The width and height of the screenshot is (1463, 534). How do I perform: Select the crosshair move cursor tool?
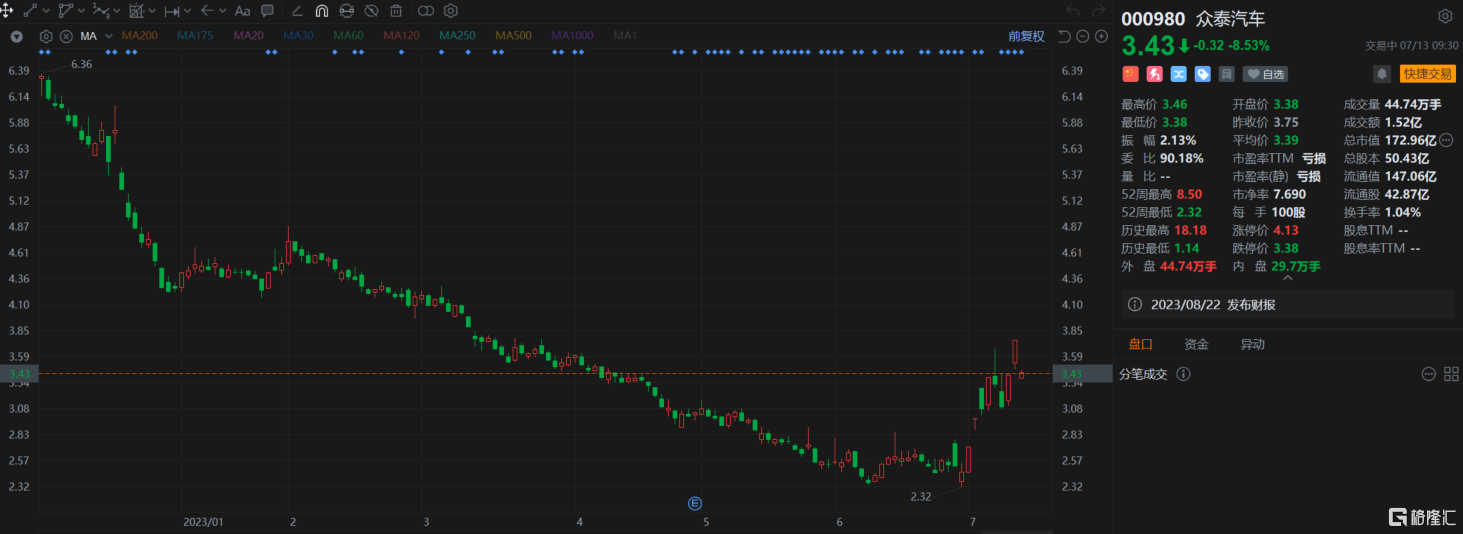pyautogui.click(x=7, y=11)
